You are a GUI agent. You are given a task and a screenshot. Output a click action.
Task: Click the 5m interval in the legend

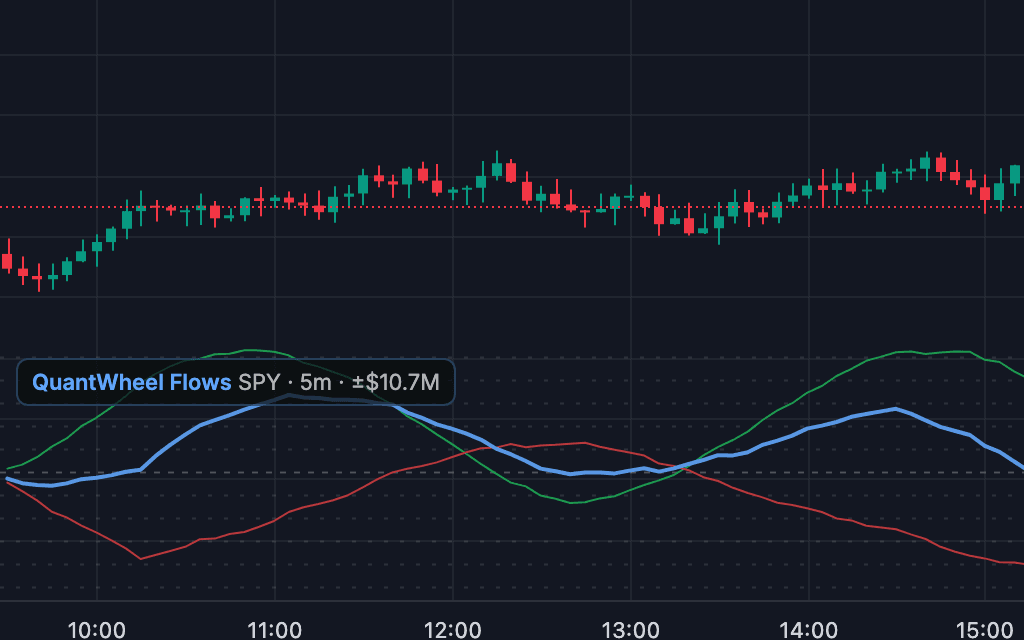[315, 382]
